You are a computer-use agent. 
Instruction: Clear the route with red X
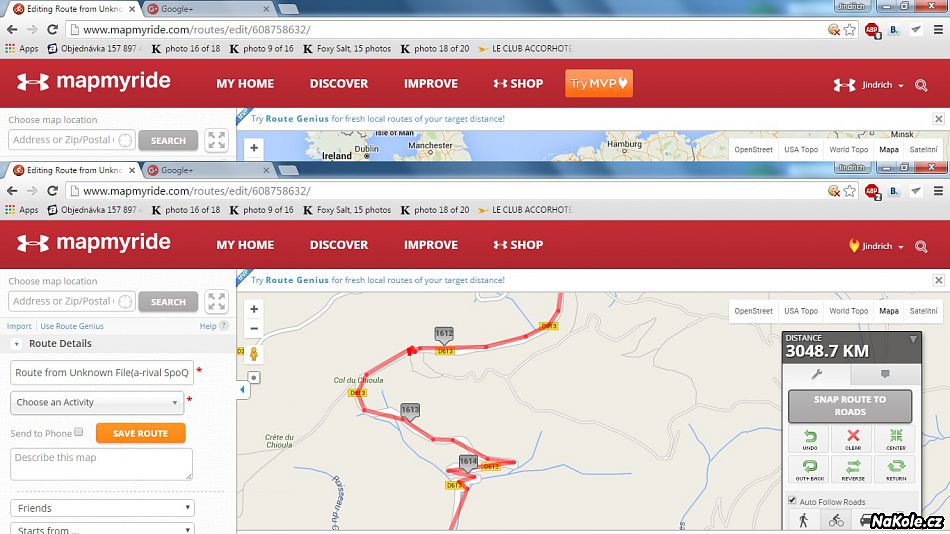coord(852,440)
